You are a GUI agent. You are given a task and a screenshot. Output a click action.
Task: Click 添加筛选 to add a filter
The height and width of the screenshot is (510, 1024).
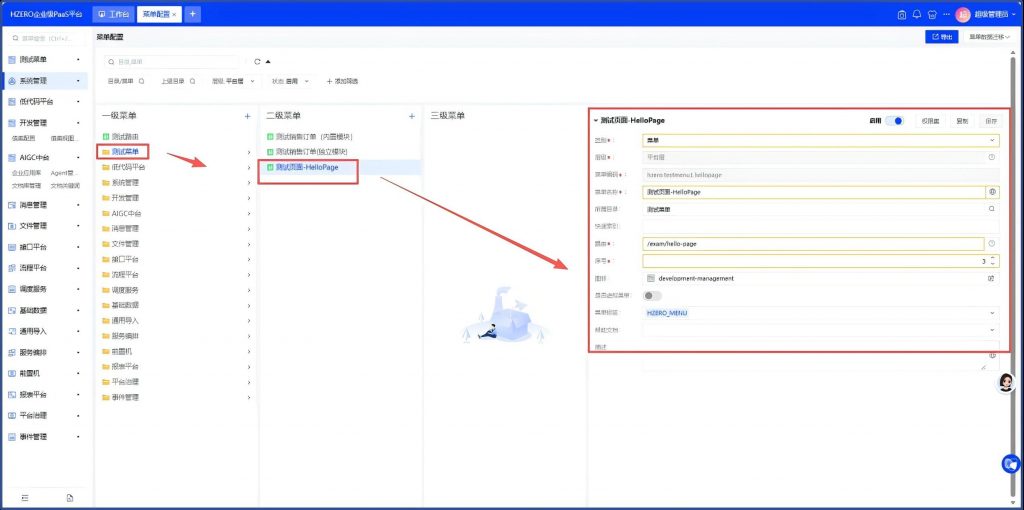point(341,81)
